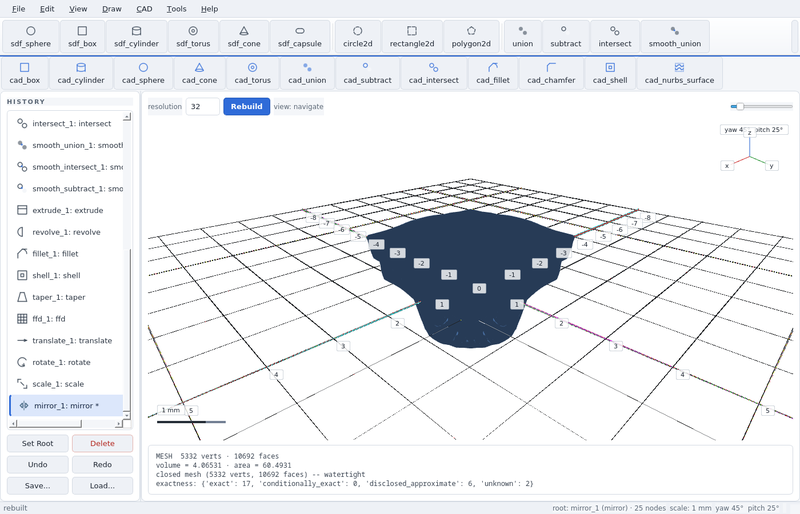
Task: Apply the union operation
Action: pyautogui.click(x=522, y=37)
